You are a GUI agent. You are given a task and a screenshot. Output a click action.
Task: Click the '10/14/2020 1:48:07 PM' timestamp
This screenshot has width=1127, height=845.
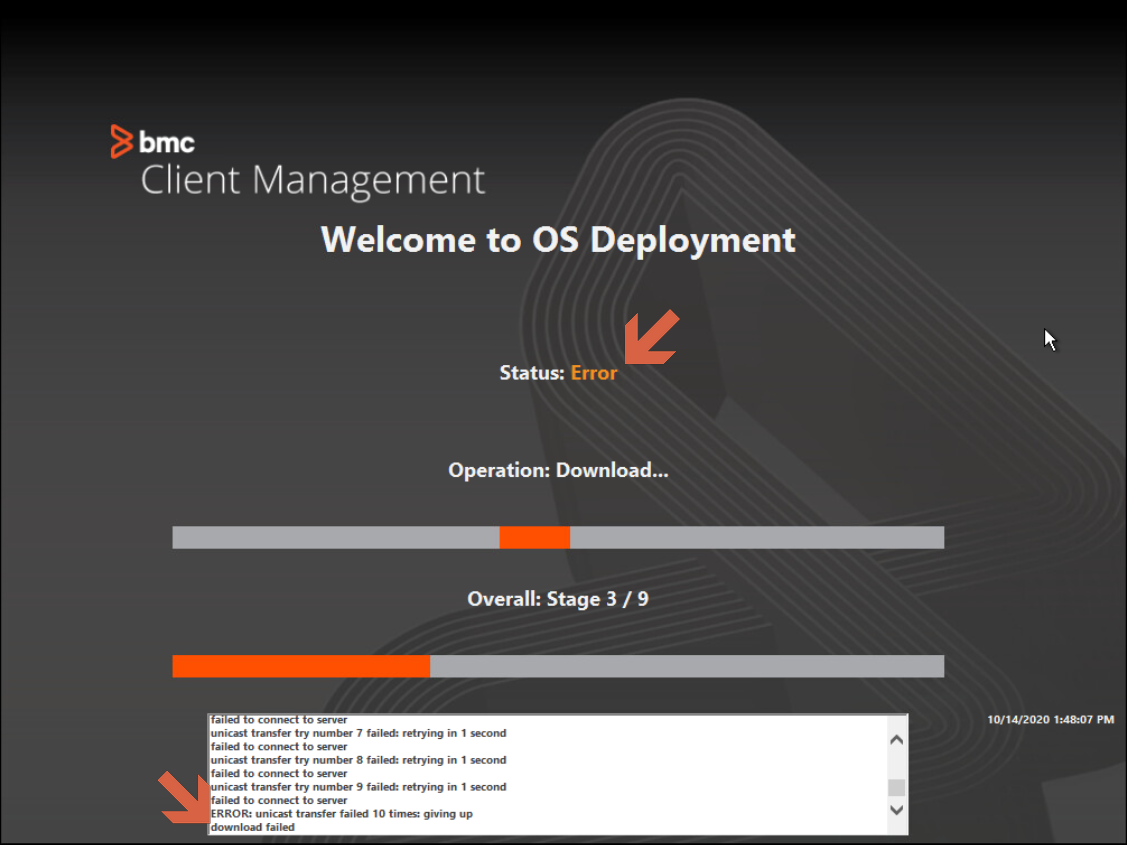coord(1050,719)
